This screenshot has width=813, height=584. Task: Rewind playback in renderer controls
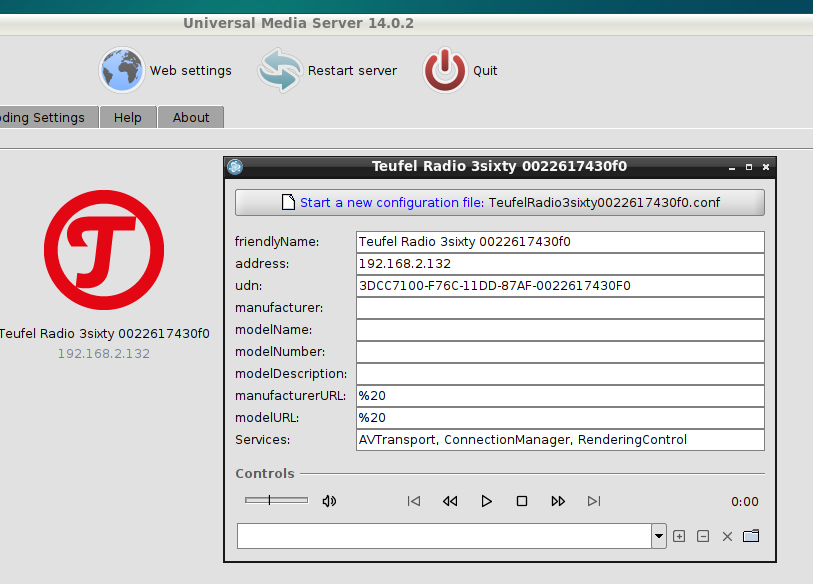tap(450, 501)
